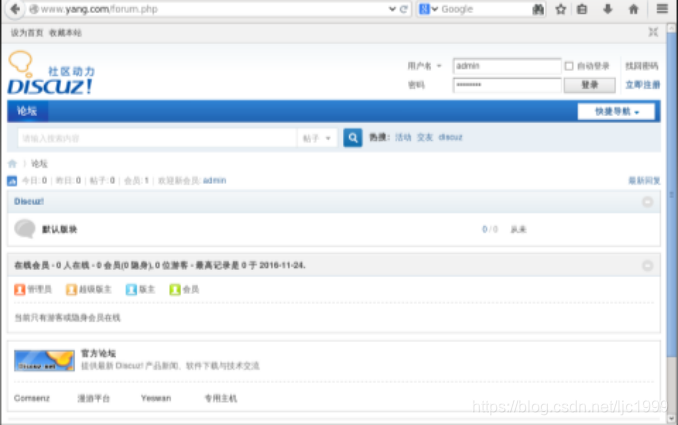678x425 pixels.
Task: Open the new member admin link
Action: (214, 180)
